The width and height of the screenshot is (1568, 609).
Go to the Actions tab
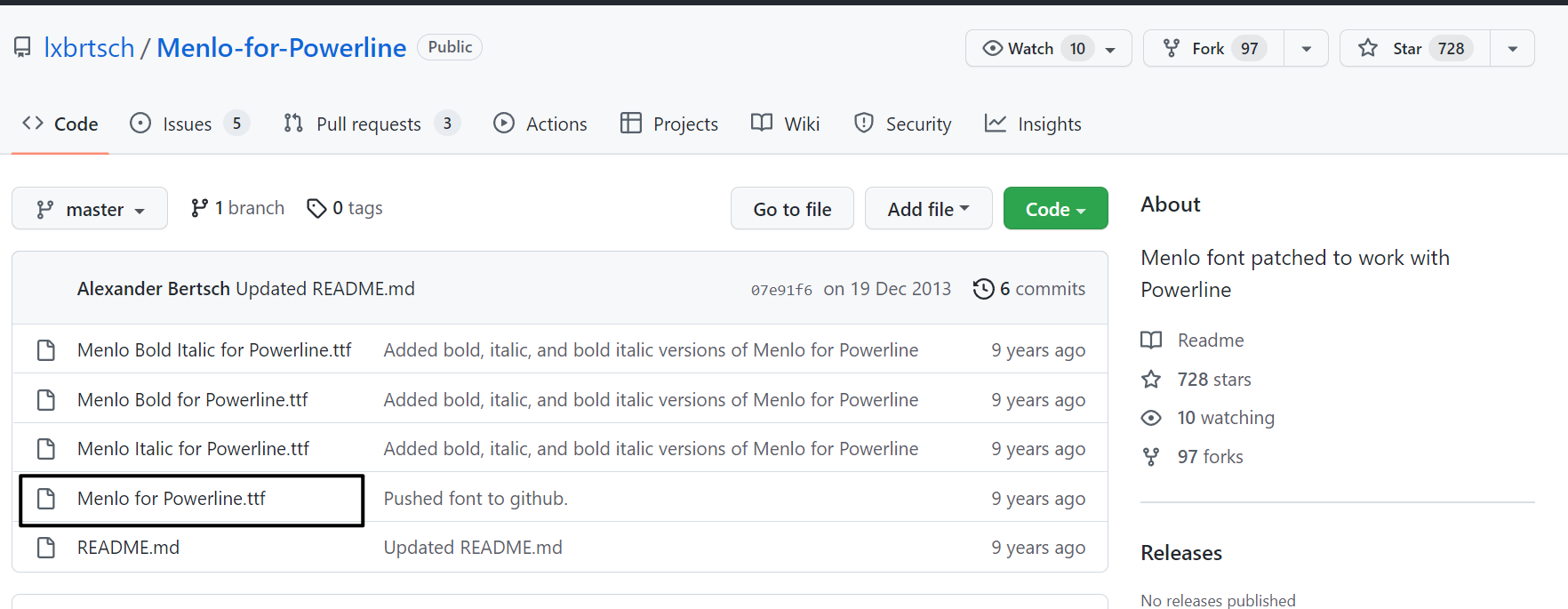point(540,124)
